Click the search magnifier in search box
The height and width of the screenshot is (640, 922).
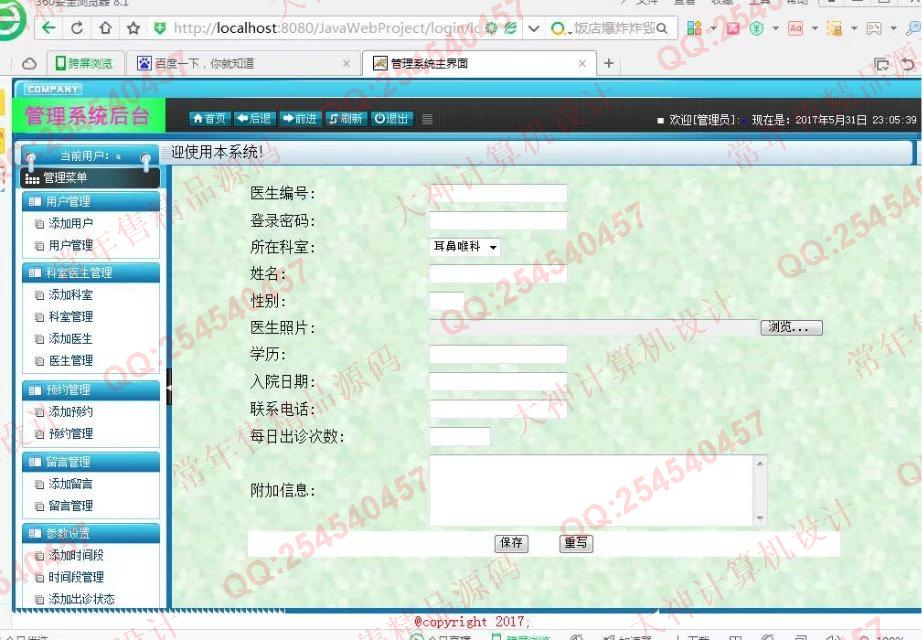pyautogui.click(x=662, y=28)
